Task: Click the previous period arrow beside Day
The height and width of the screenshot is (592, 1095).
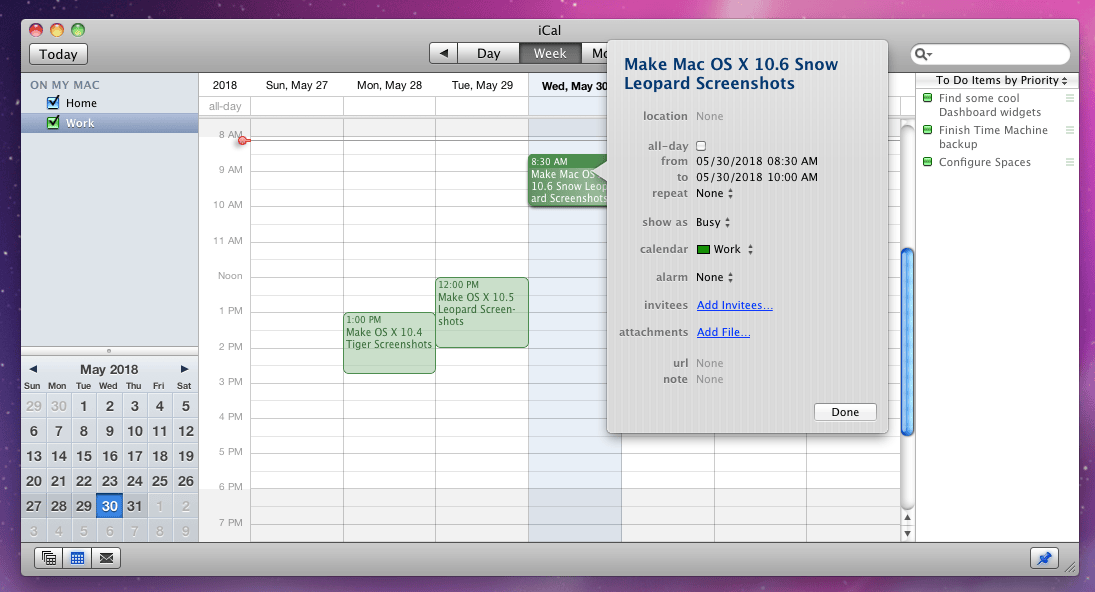Action: 443,53
